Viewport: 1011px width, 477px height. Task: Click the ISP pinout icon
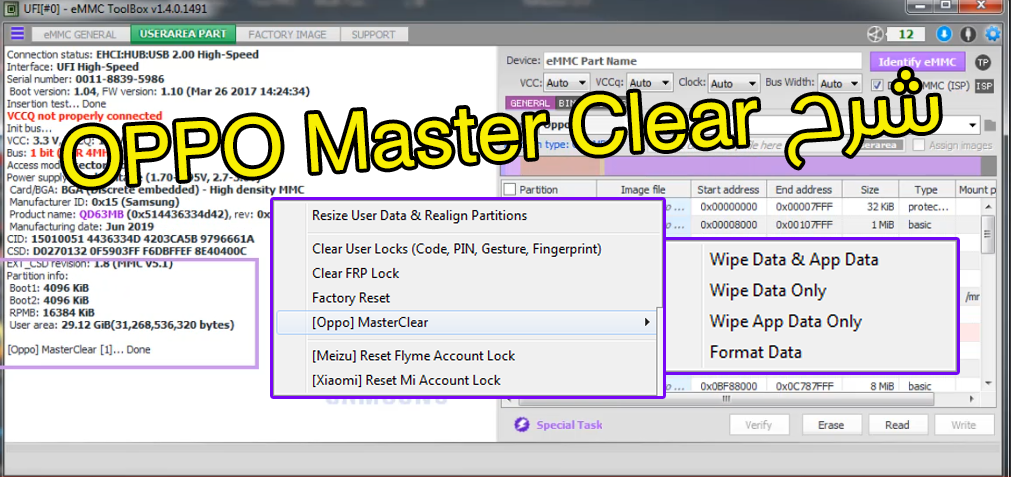point(984,86)
